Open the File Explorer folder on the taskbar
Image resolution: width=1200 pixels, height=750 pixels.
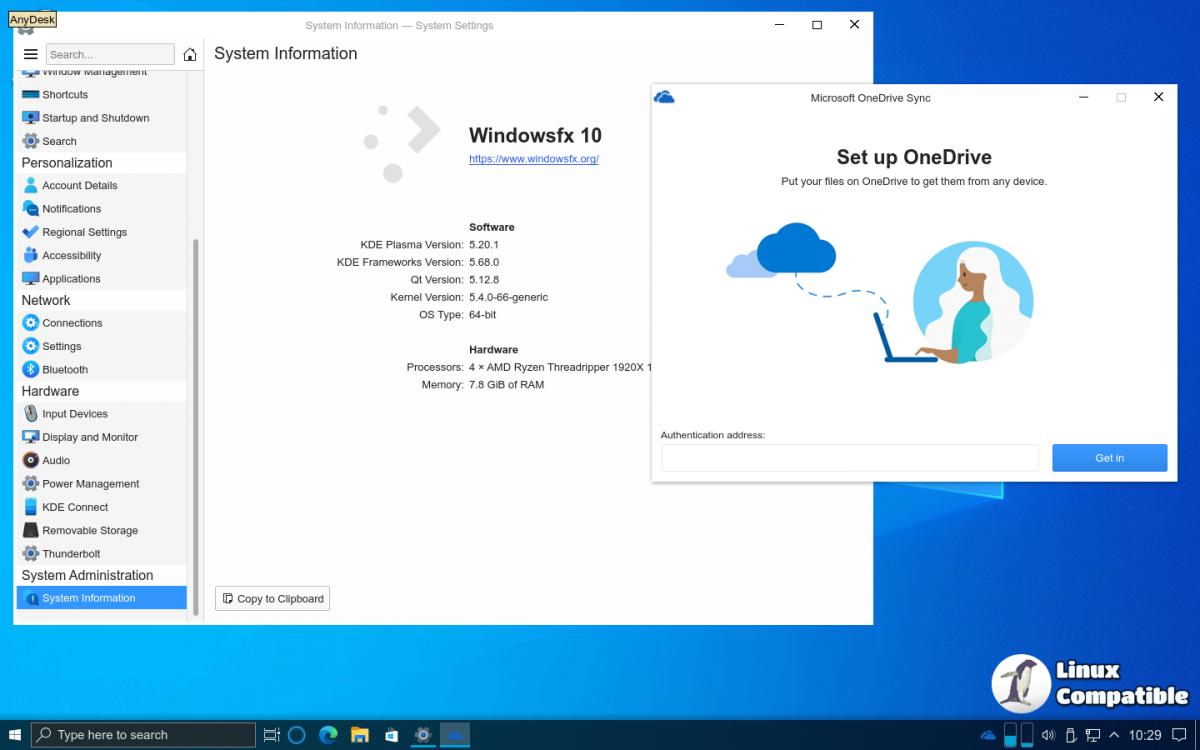coord(360,735)
